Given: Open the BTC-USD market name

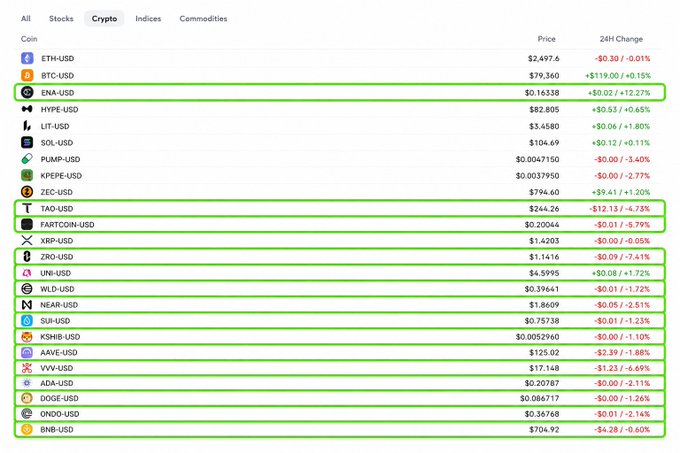Looking at the screenshot, I should click(x=58, y=76).
